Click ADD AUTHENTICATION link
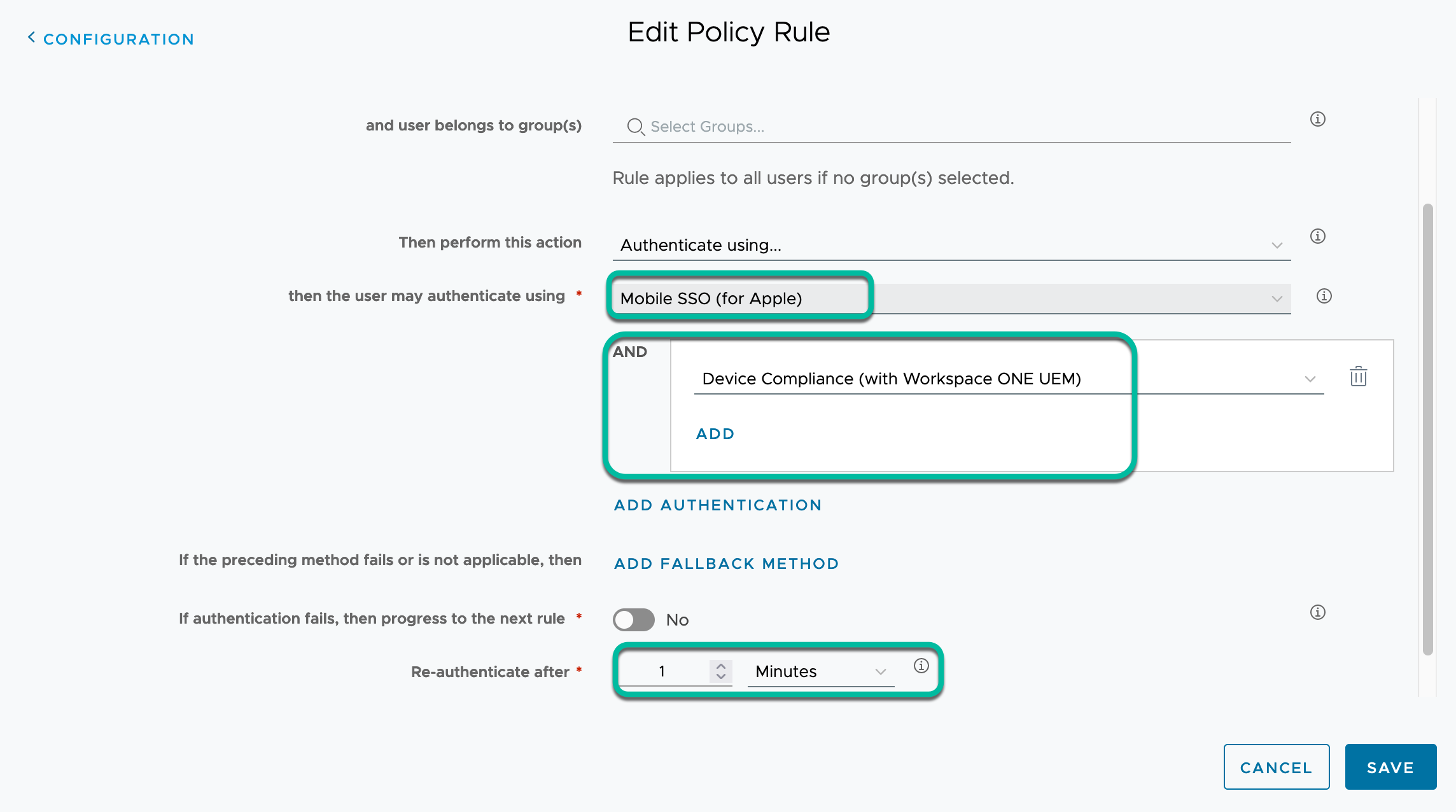 click(x=717, y=505)
